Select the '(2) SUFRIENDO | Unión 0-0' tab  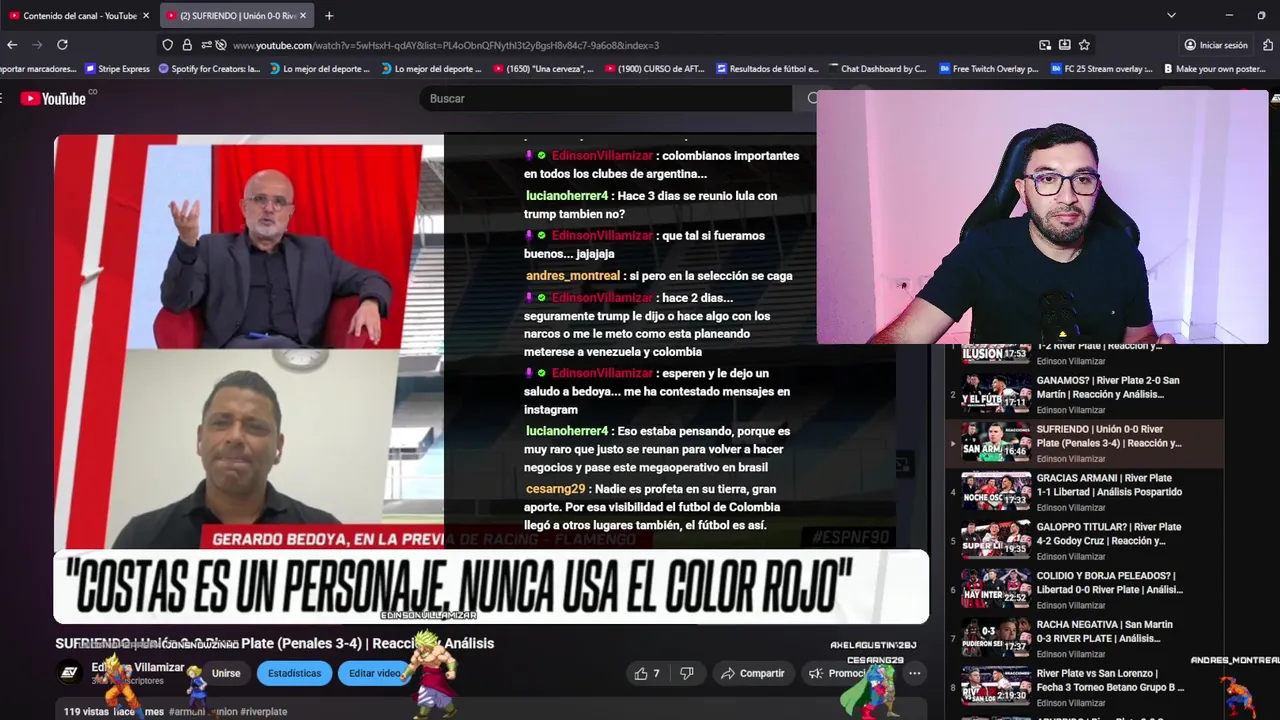click(236, 16)
